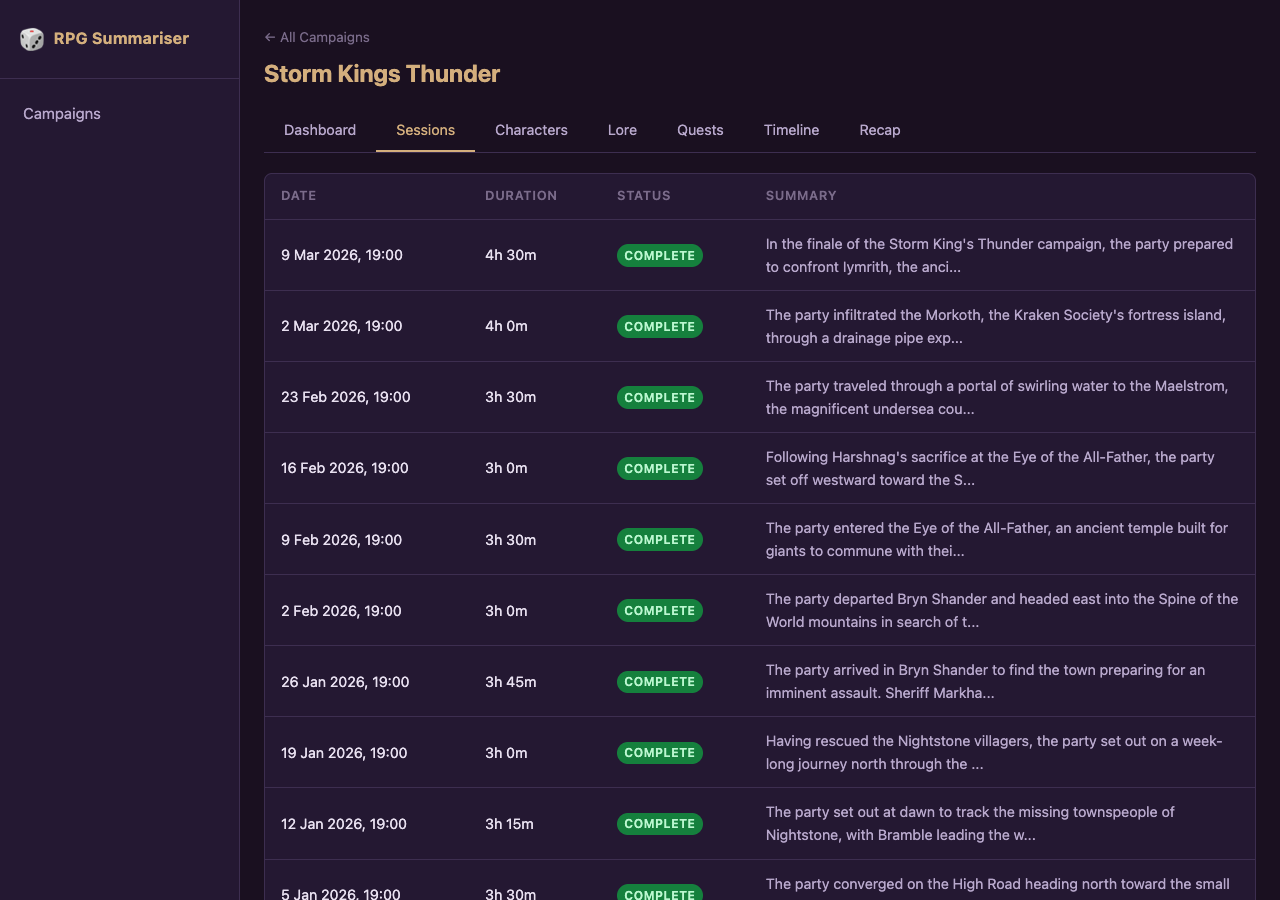Open the 26 Jan 2026 Bryn Shander session
Screen dimensions: 1280x900
(345, 682)
